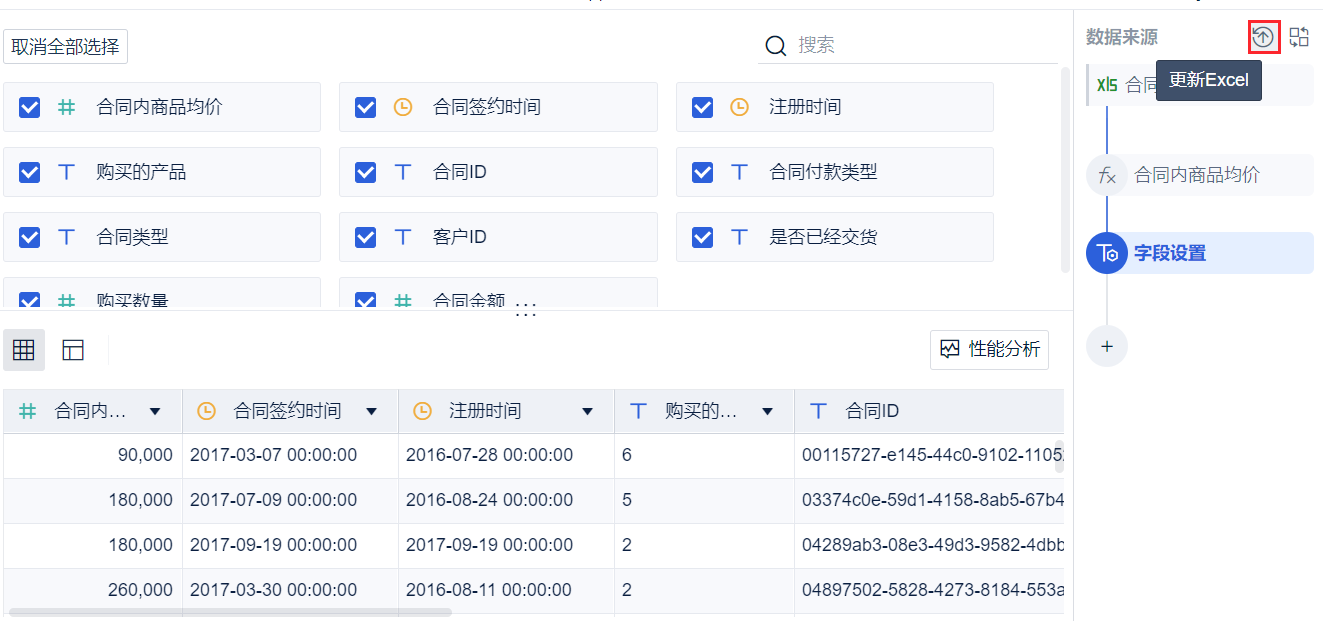Click text type icon of 合同ID field

pos(403,172)
